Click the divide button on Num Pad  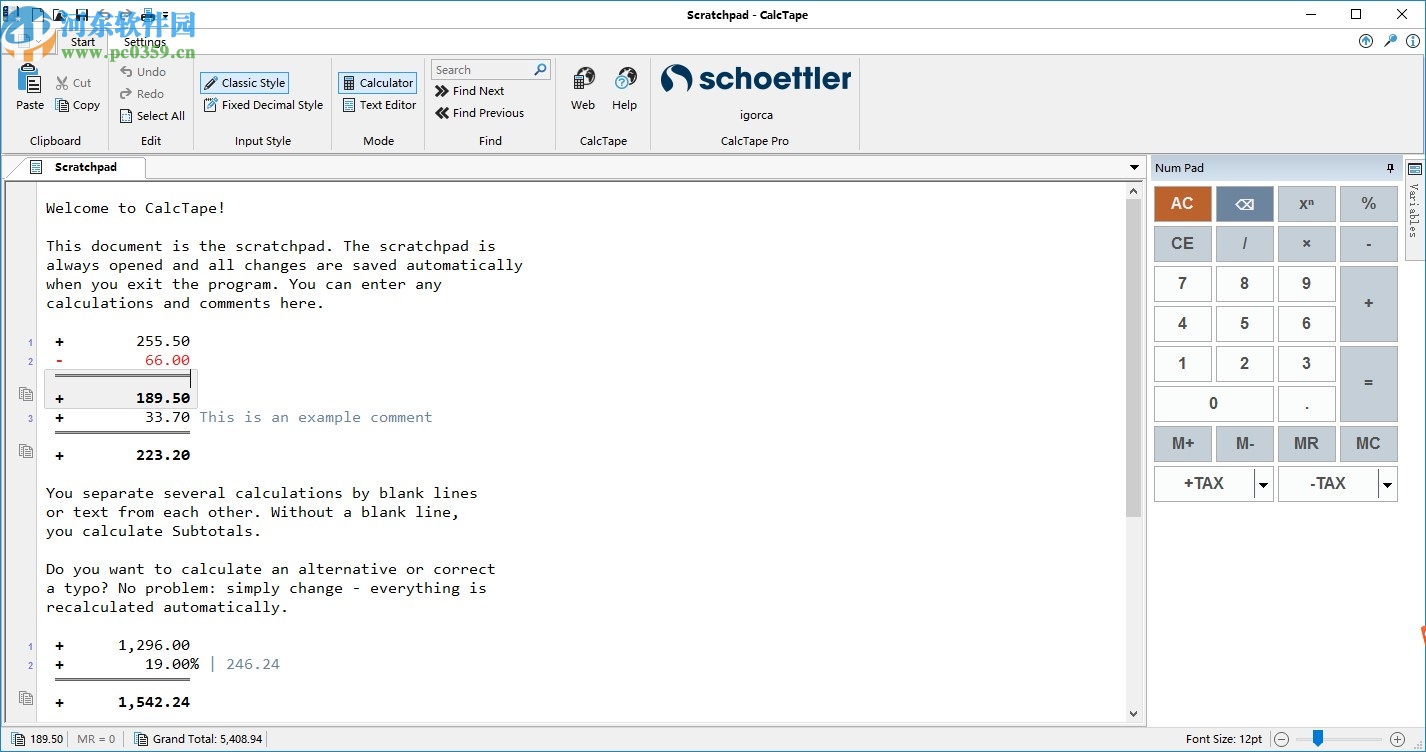click(1244, 244)
